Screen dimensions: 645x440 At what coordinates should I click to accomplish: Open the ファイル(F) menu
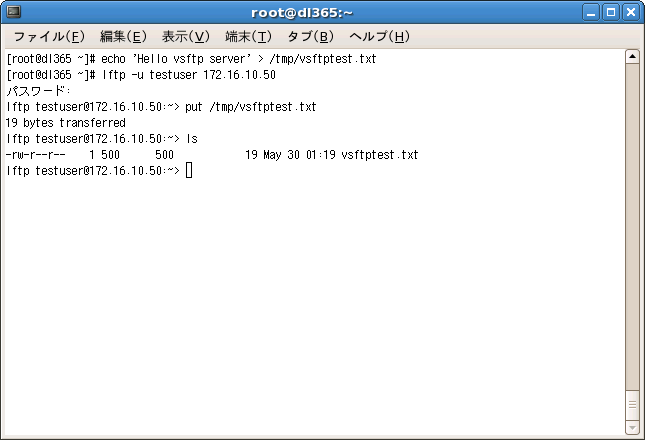(48, 36)
